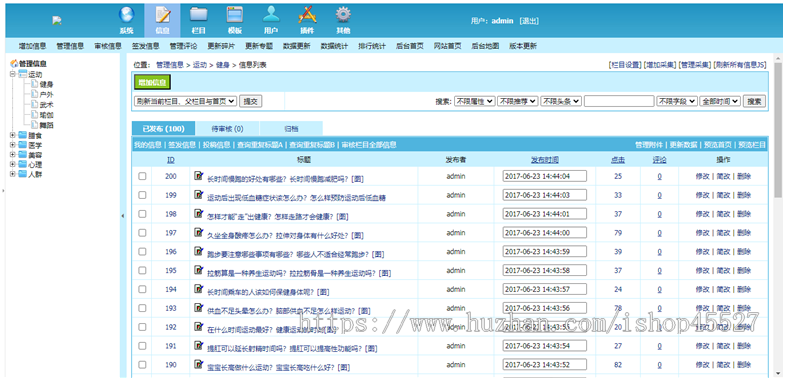Switch to the 已发布 (100) tab

click(x=163, y=129)
